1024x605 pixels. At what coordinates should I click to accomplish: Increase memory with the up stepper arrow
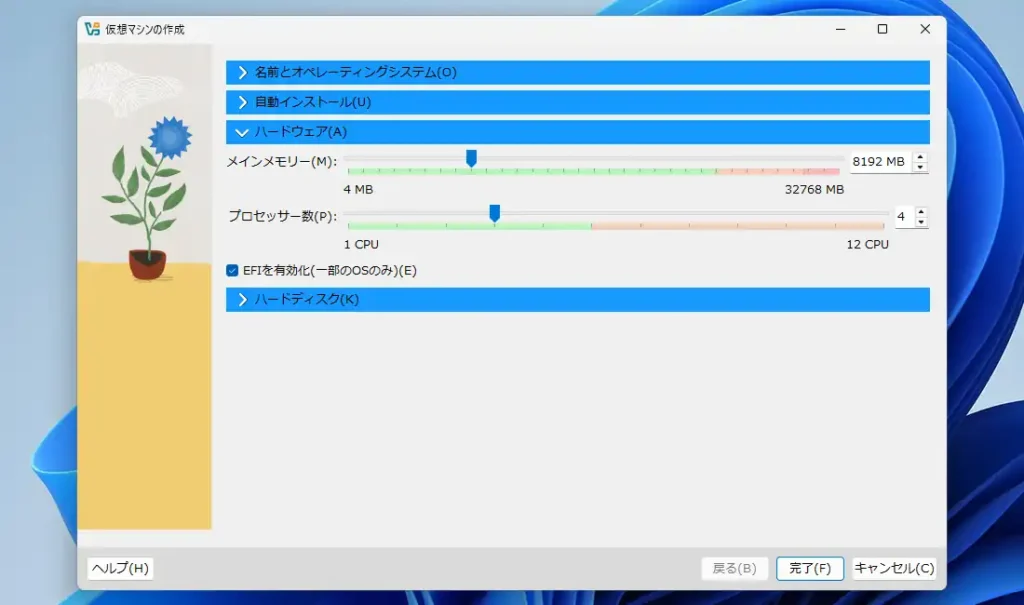[x=920, y=156]
